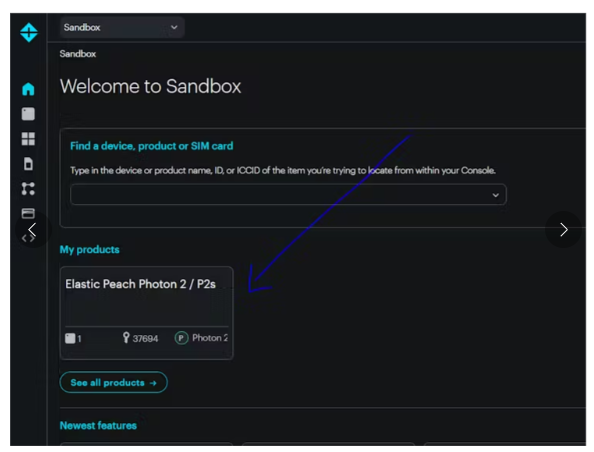Click See all products button

(113, 382)
